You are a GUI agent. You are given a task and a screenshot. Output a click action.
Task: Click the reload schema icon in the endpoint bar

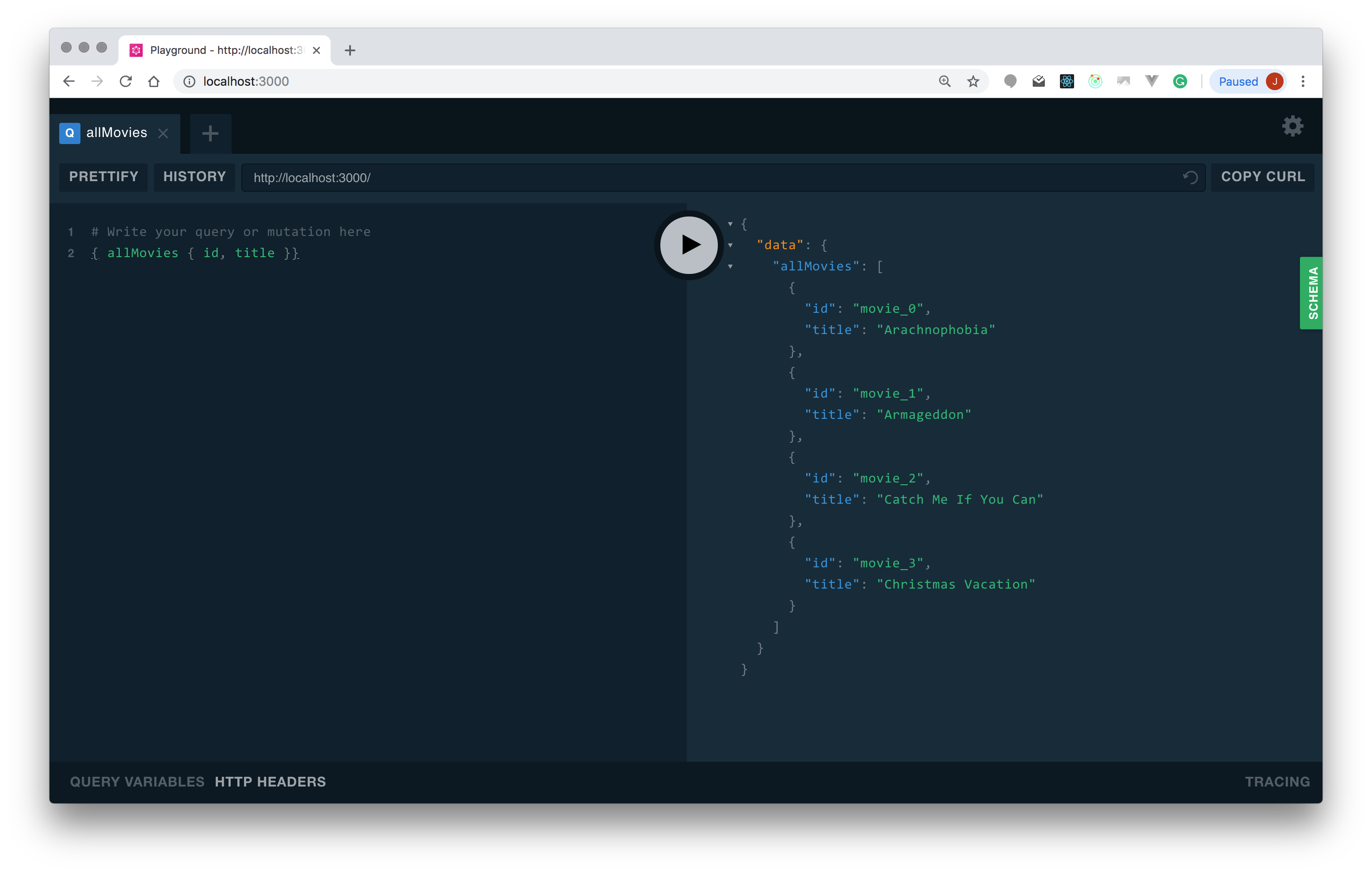pyautogui.click(x=1190, y=177)
